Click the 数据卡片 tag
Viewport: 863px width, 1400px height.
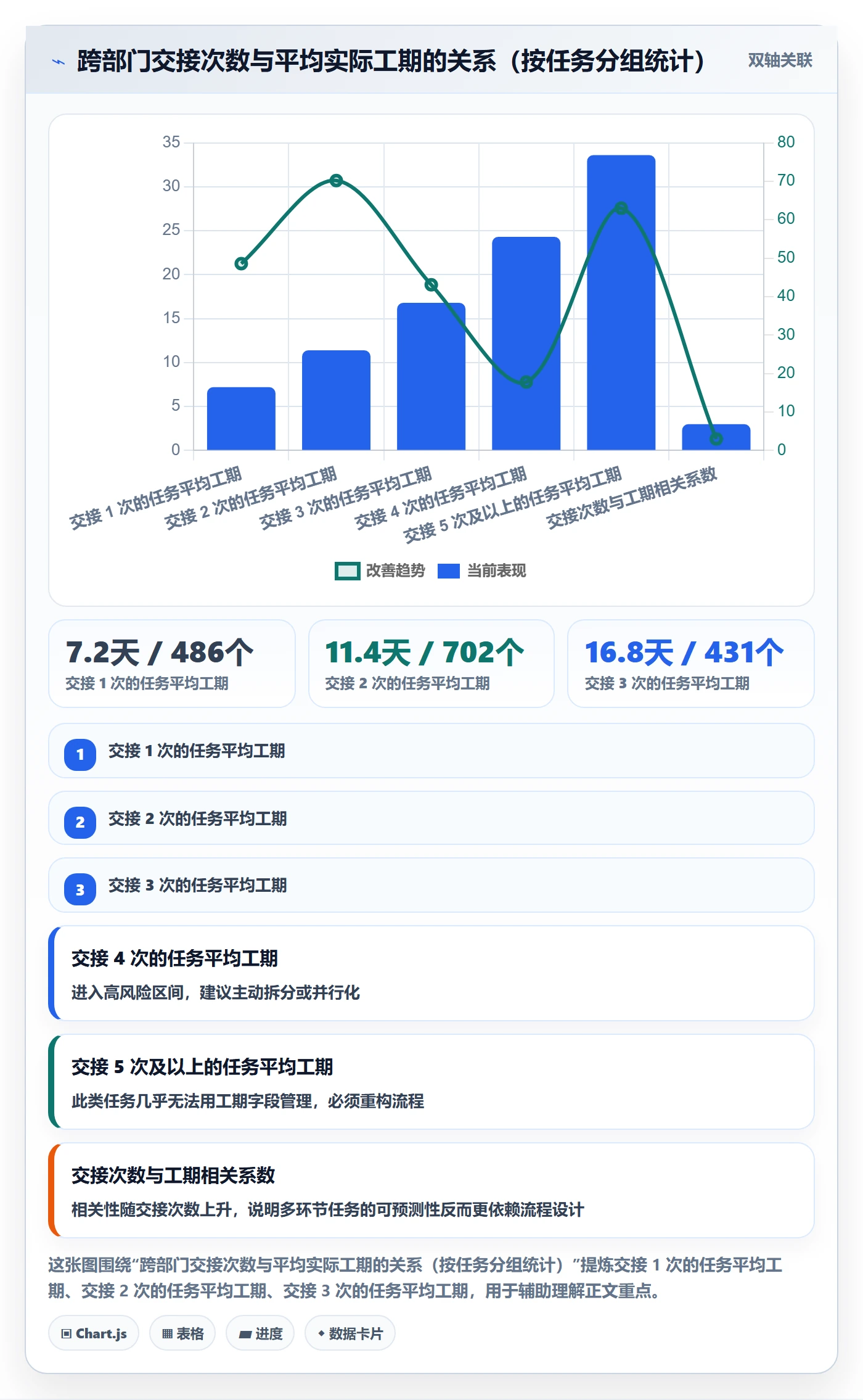click(350, 1333)
